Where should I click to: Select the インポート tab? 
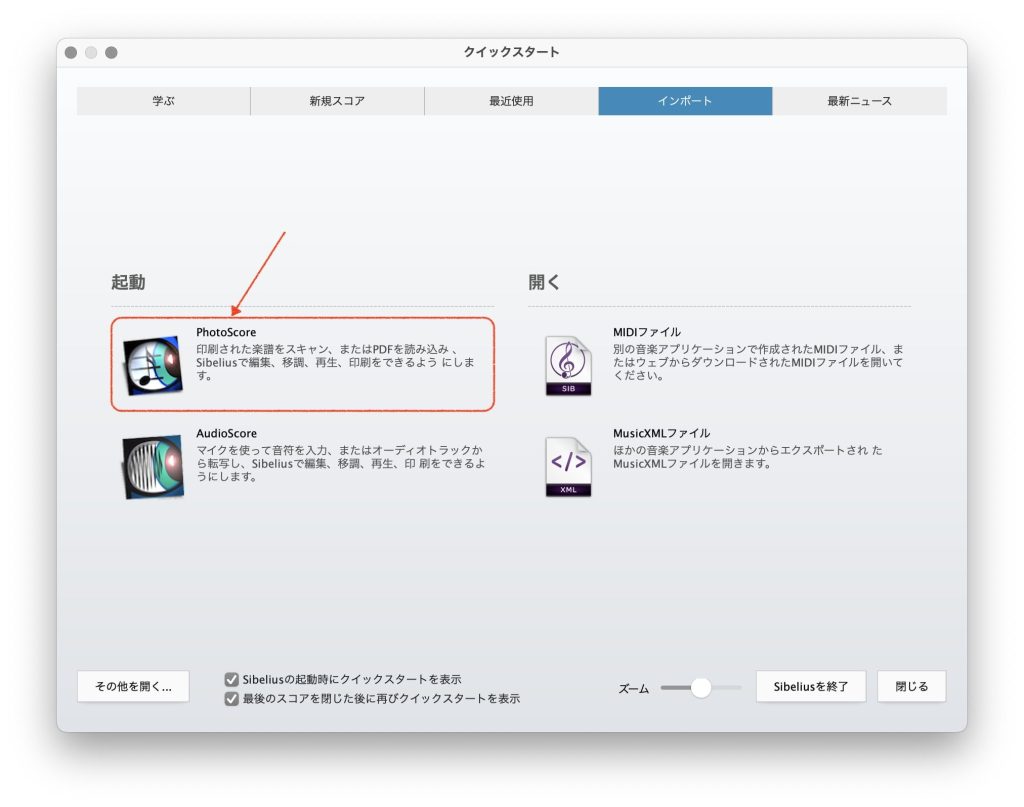pyautogui.click(x=685, y=101)
